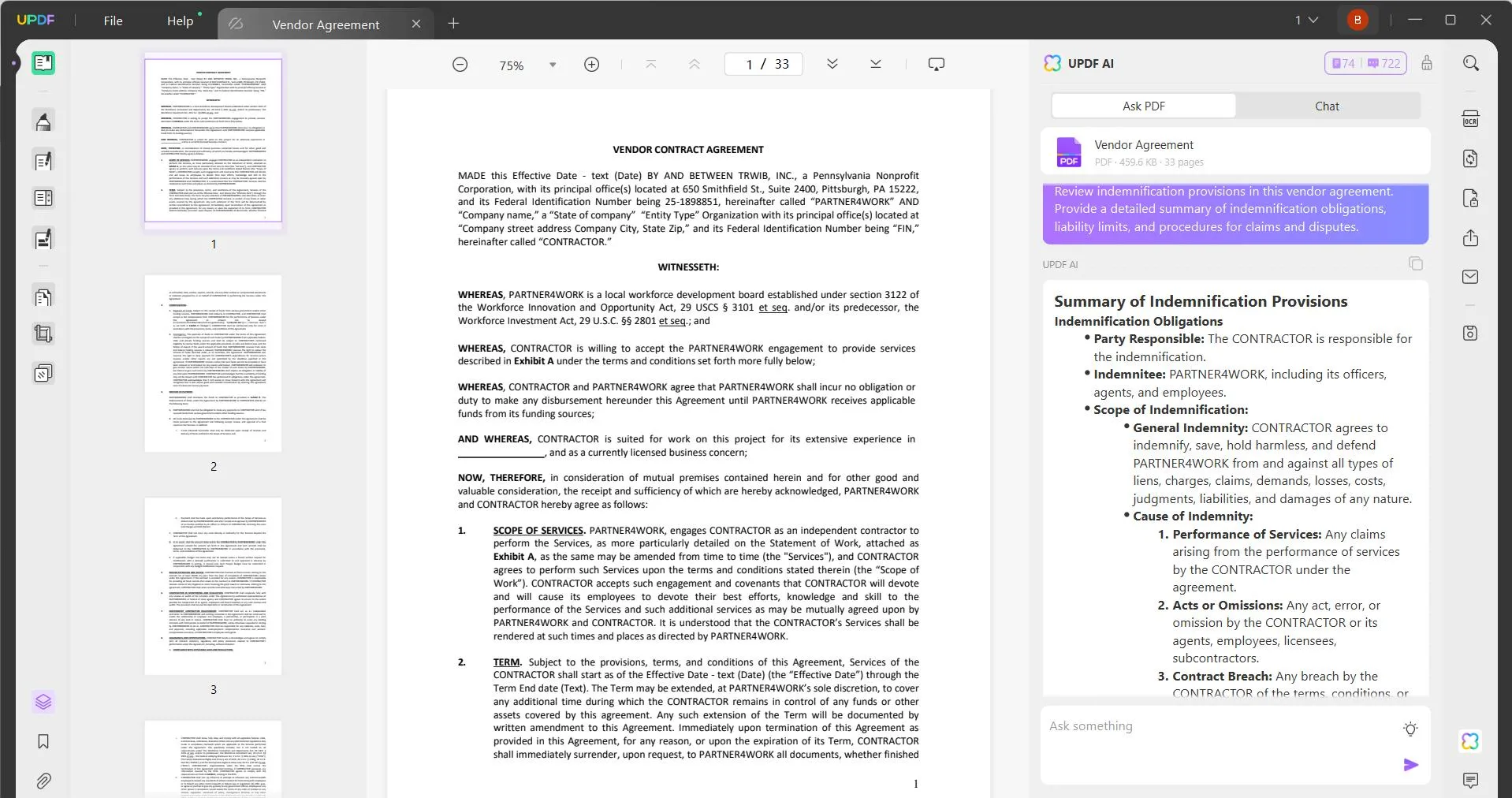This screenshot has height=798, width=1512.
Task: Open a new tab with plus button
Action: (453, 24)
